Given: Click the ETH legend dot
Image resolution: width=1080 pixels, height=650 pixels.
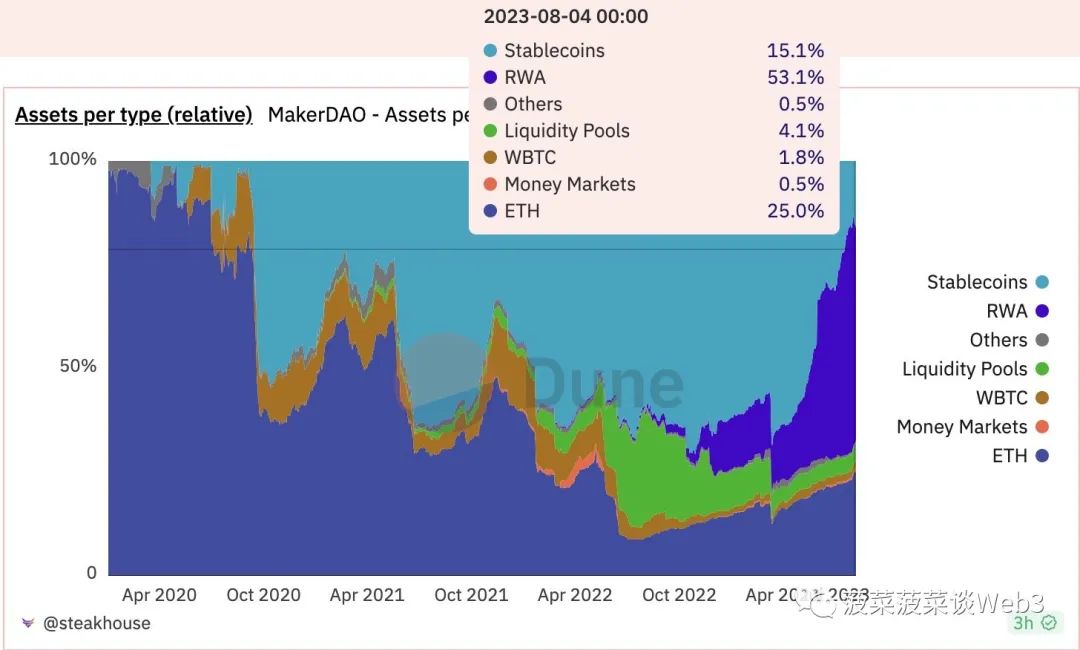Looking at the screenshot, I should (1042, 457).
